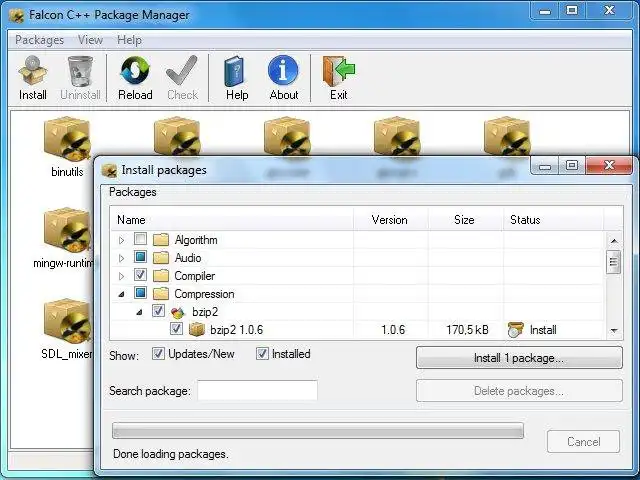The width and height of the screenshot is (640, 480).
Task: Click the 170,5 kB size cell
Action: click(x=467, y=330)
